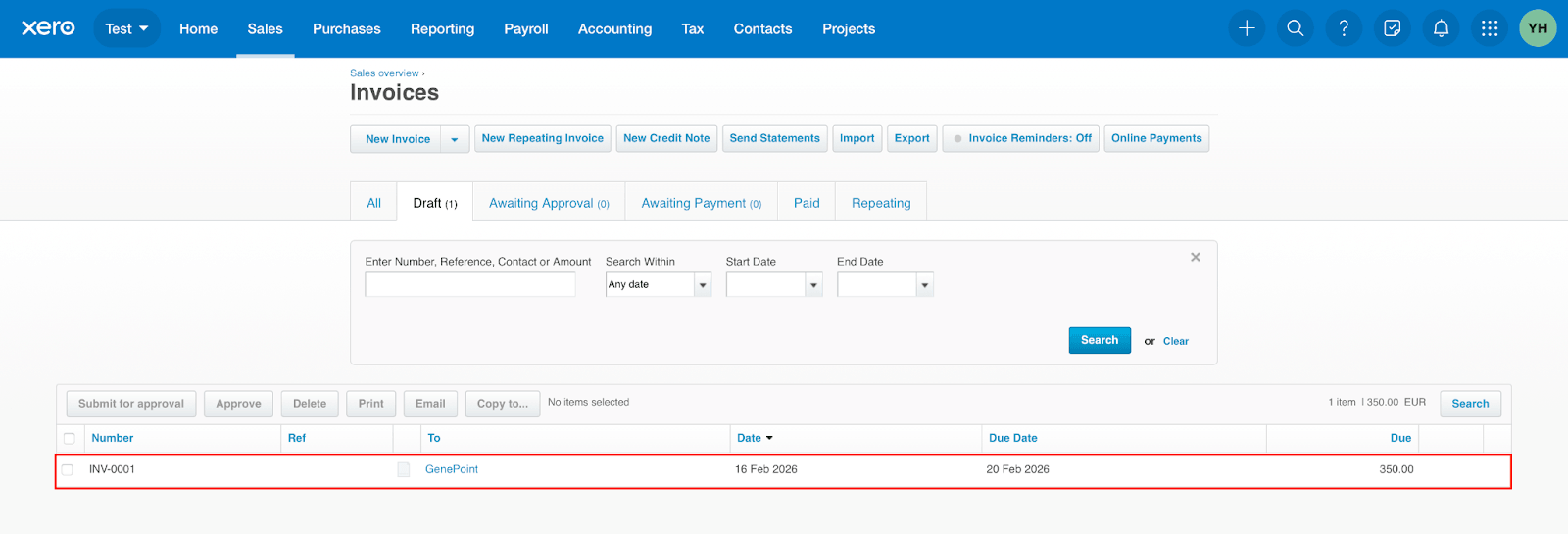Open the apps grid icon
This screenshot has width=1568, height=534.
(1490, 28)
